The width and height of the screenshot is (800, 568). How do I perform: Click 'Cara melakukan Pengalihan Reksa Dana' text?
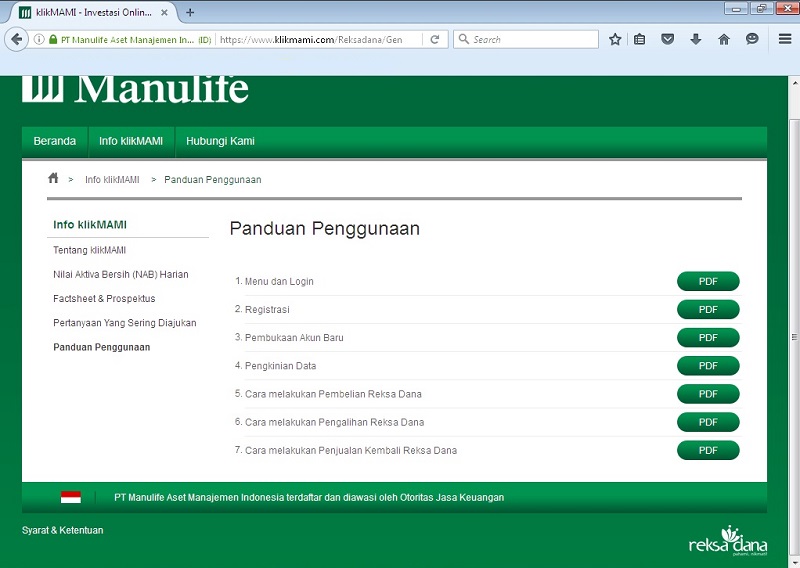point(334,422)
